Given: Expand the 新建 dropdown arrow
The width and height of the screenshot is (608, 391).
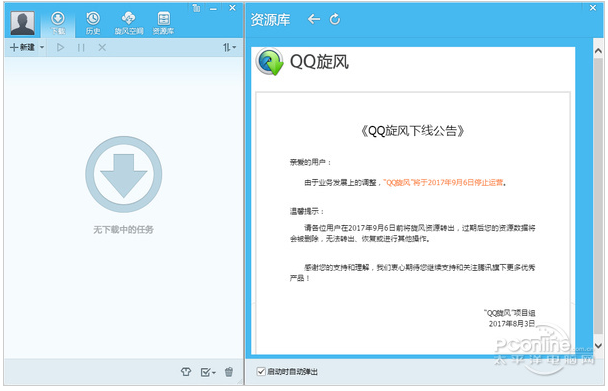Looking at the screenshot, I should (42, 47).
